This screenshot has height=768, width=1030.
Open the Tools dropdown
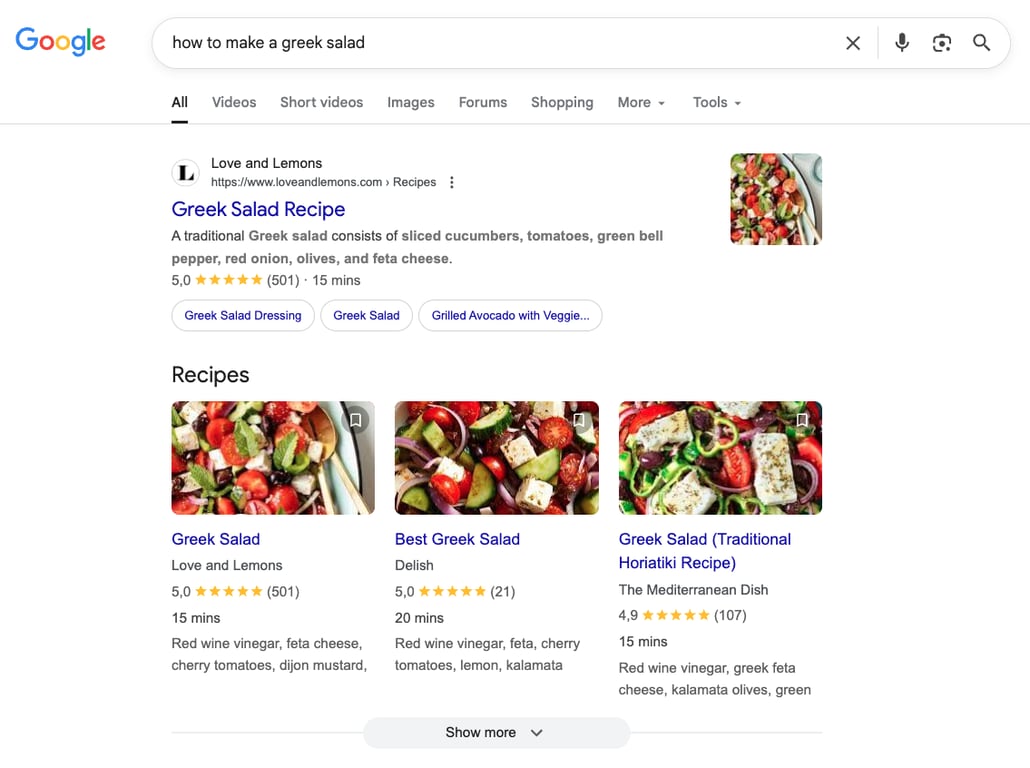(716, 102)
